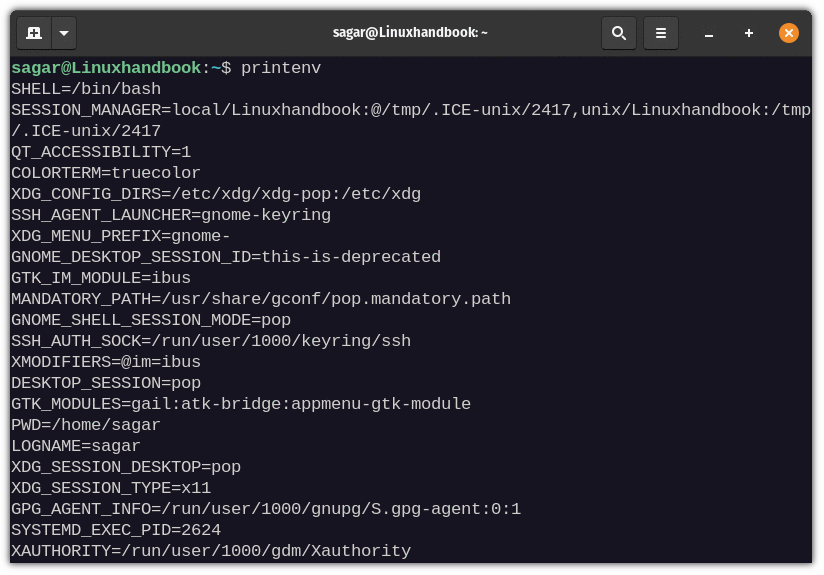Click the sagar@Linuxhandbook window title
824x575 pixels.
coord(410,33)
